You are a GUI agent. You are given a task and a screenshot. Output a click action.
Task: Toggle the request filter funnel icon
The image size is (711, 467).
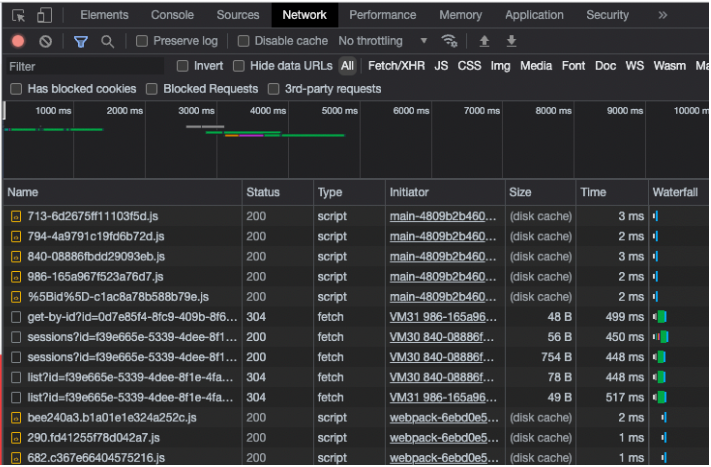tap(81, 41)
